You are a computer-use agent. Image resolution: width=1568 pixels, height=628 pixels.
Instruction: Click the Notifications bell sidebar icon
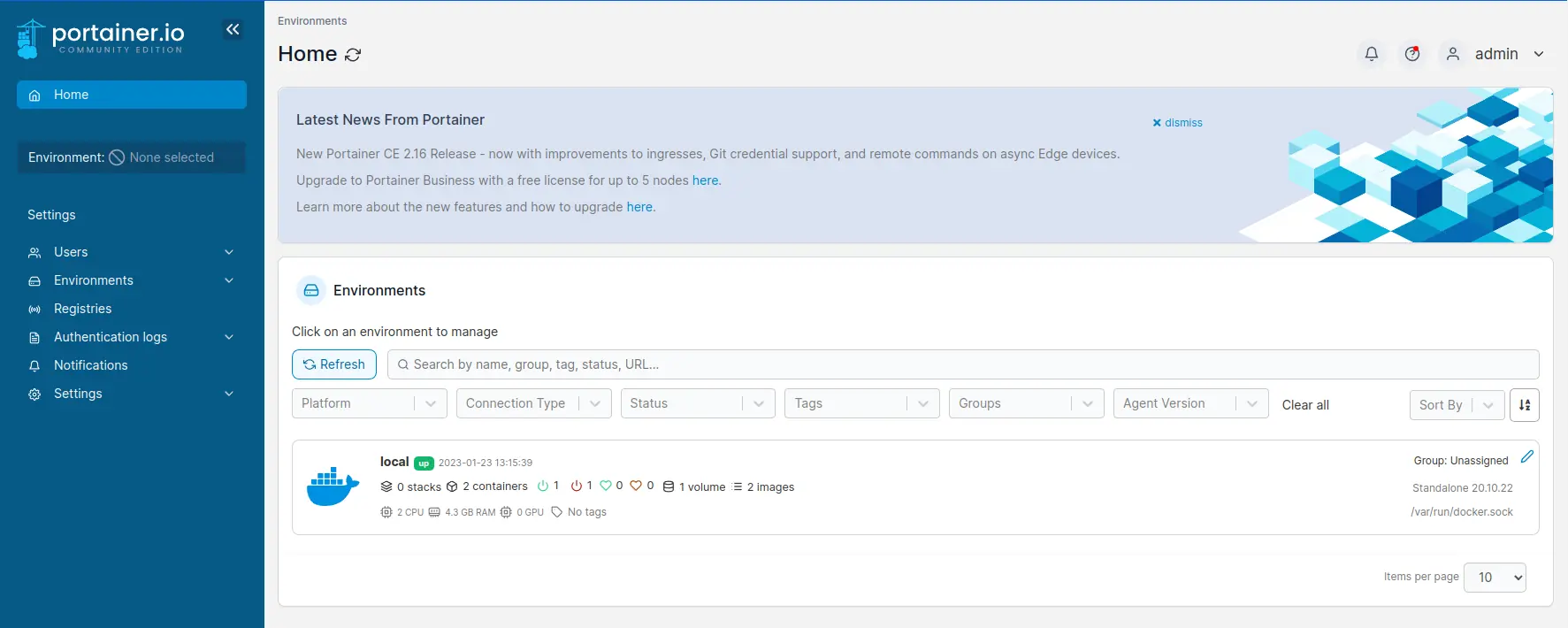click(x=34, y=366)
